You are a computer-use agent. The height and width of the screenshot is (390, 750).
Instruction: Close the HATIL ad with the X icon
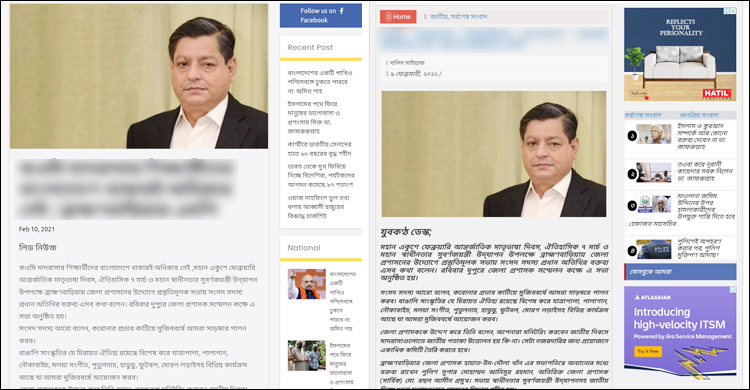coord(733,11)
